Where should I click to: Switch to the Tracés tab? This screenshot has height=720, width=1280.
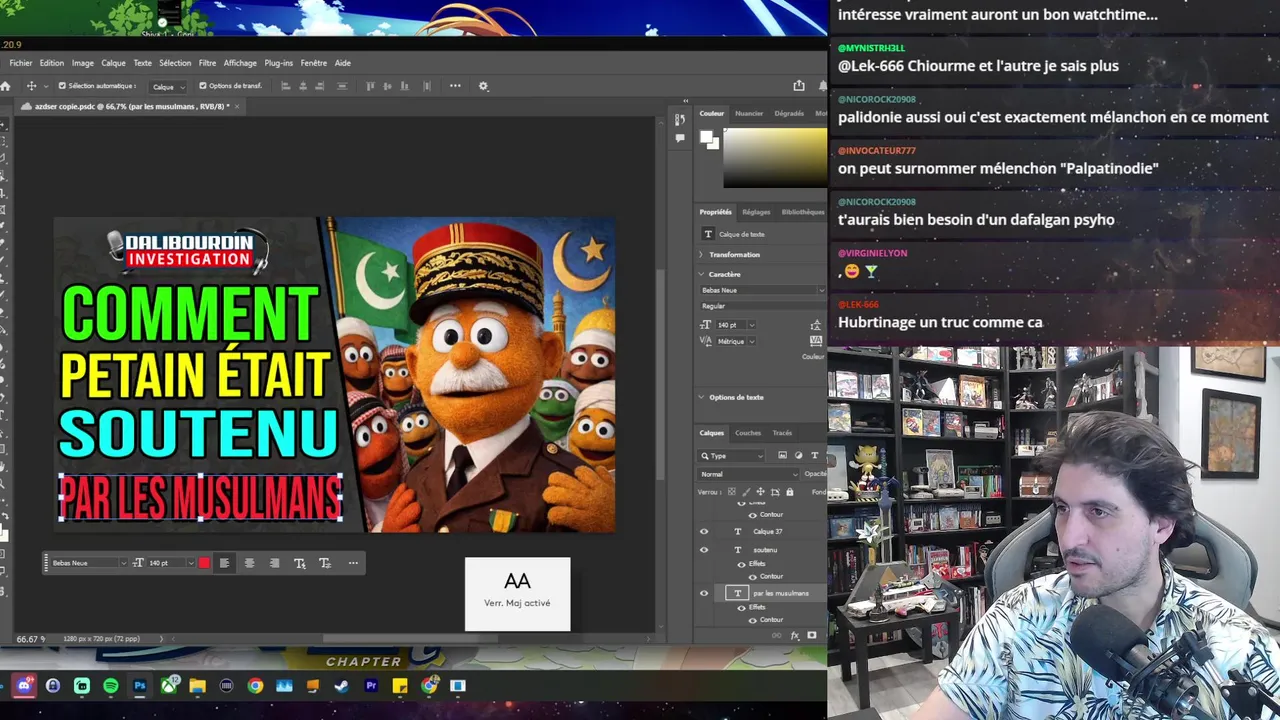(782, 433)
